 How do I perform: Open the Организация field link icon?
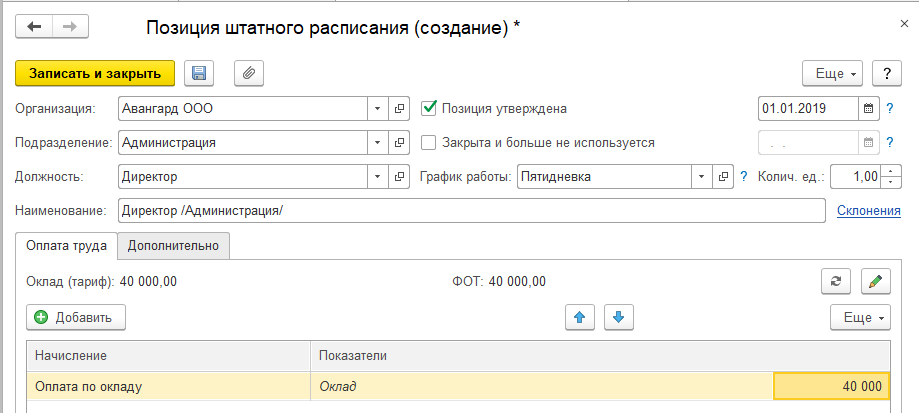[399, 107]
